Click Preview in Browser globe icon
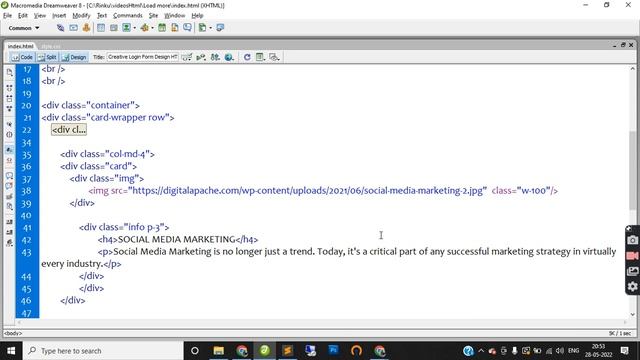The height and width of the screenshot is (360, 640). pyautogui.click(x=229, y=57)
